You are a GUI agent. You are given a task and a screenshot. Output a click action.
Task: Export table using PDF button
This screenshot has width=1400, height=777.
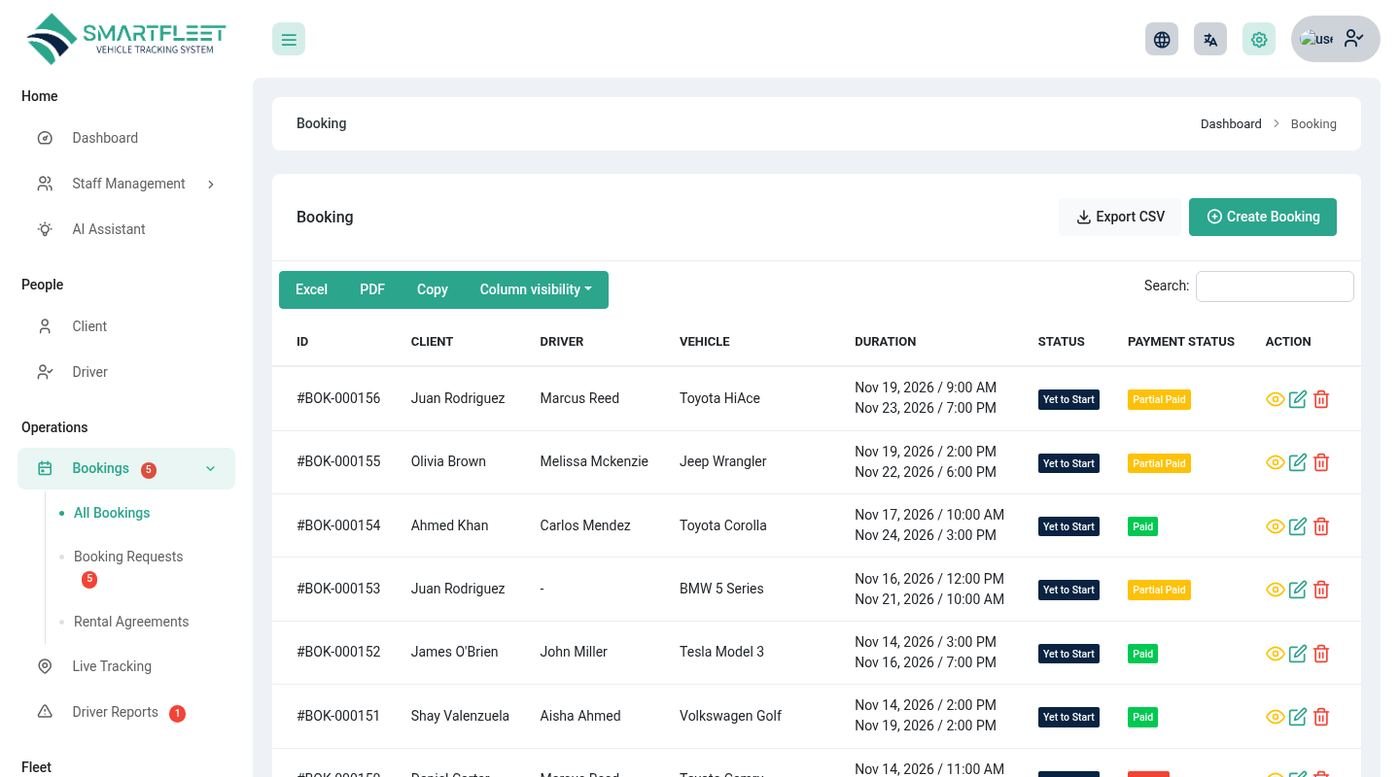(372, 289)
